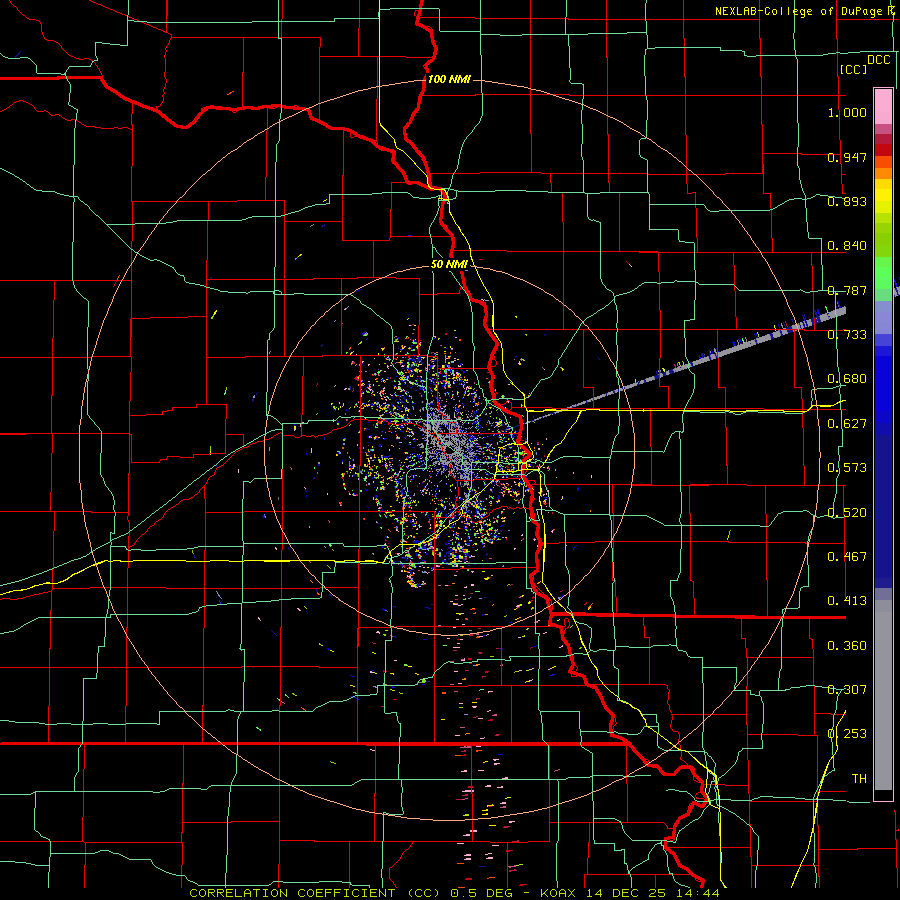Click the 0.307 scale value
This screenshot has width=900, height=900.
click(x=847, y=689)
